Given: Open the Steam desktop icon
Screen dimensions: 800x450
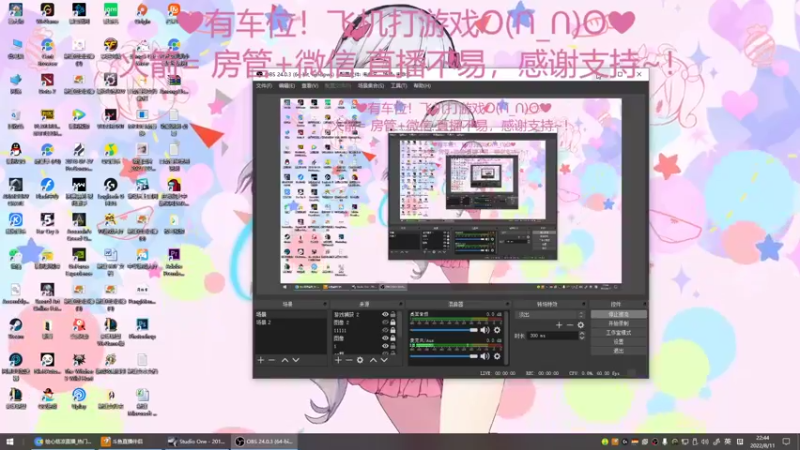Looking at the screenshot, I should [x=15, y=329].
